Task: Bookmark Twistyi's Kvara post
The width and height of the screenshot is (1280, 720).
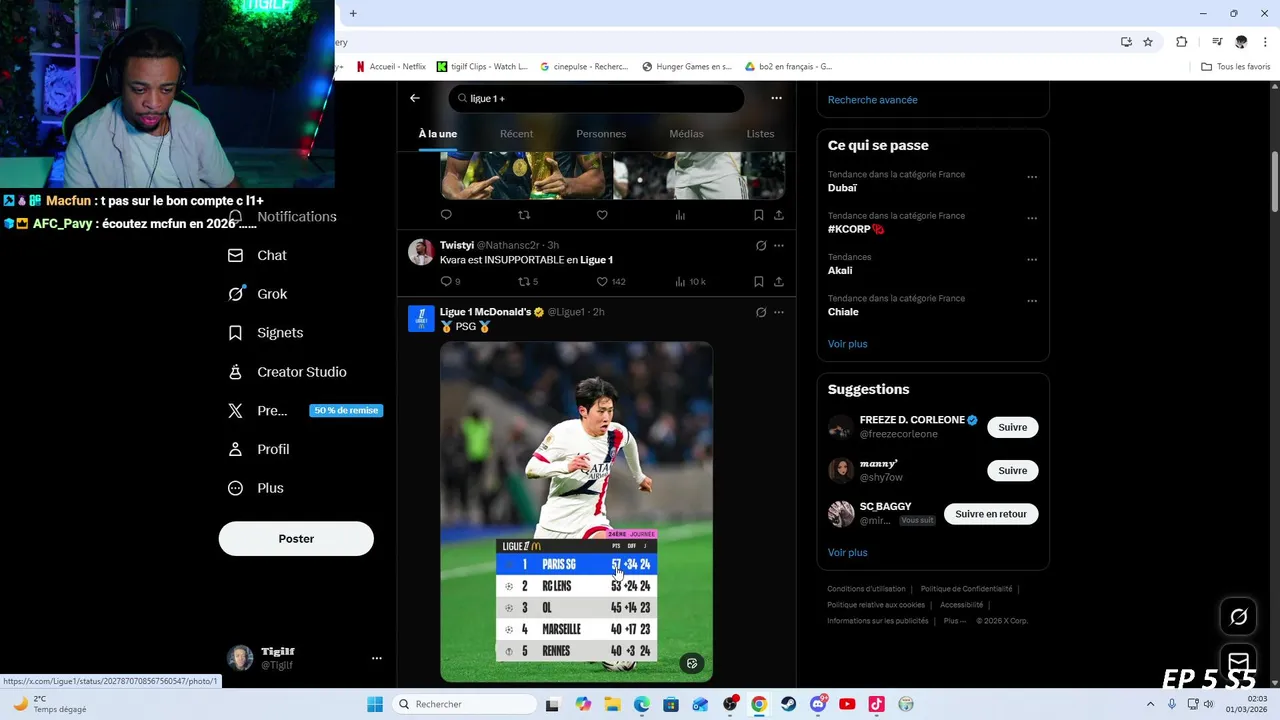Action: pos(759,282)
